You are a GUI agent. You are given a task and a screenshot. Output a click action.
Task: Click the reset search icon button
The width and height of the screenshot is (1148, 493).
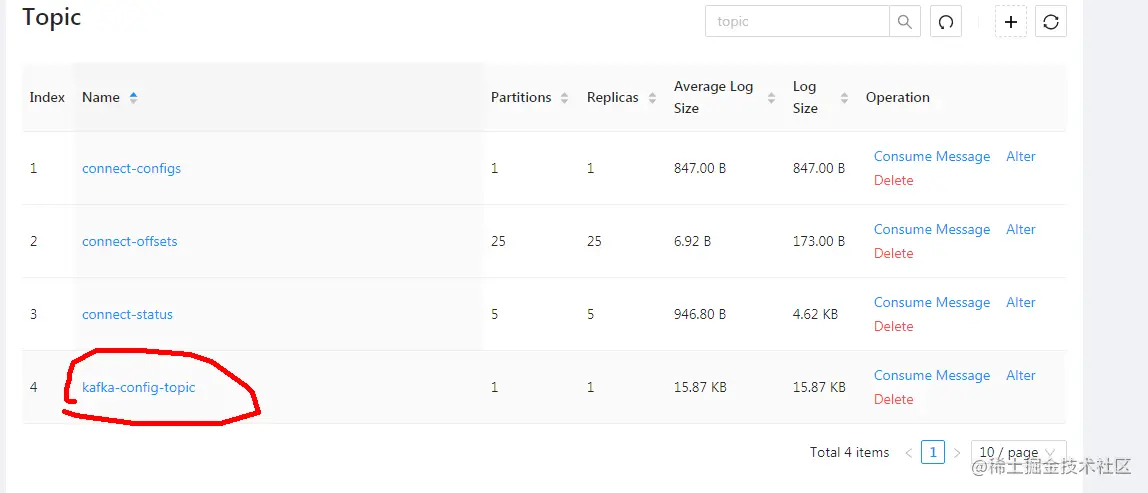[946, 21]
